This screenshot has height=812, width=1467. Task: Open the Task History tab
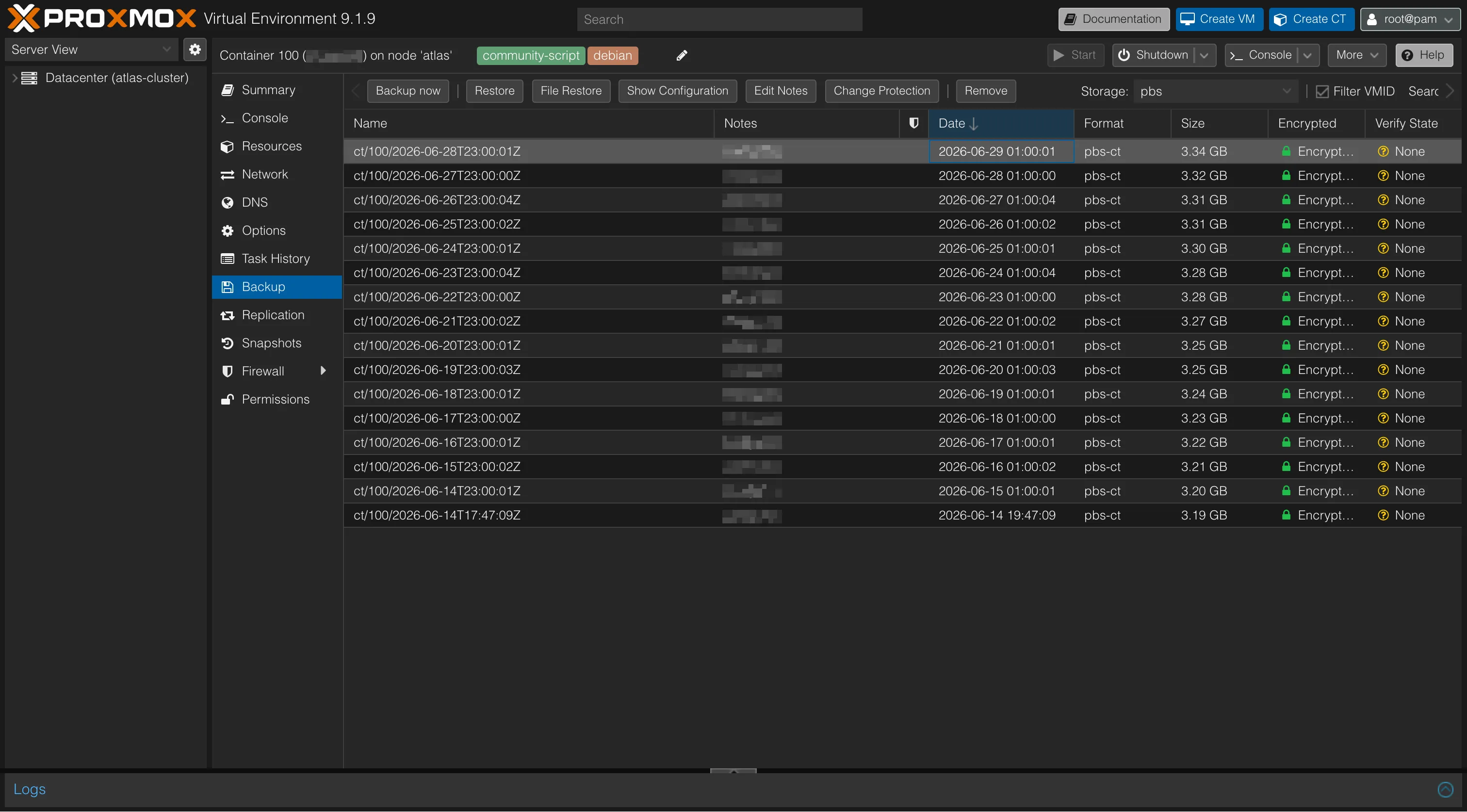(x=277, y=259)
